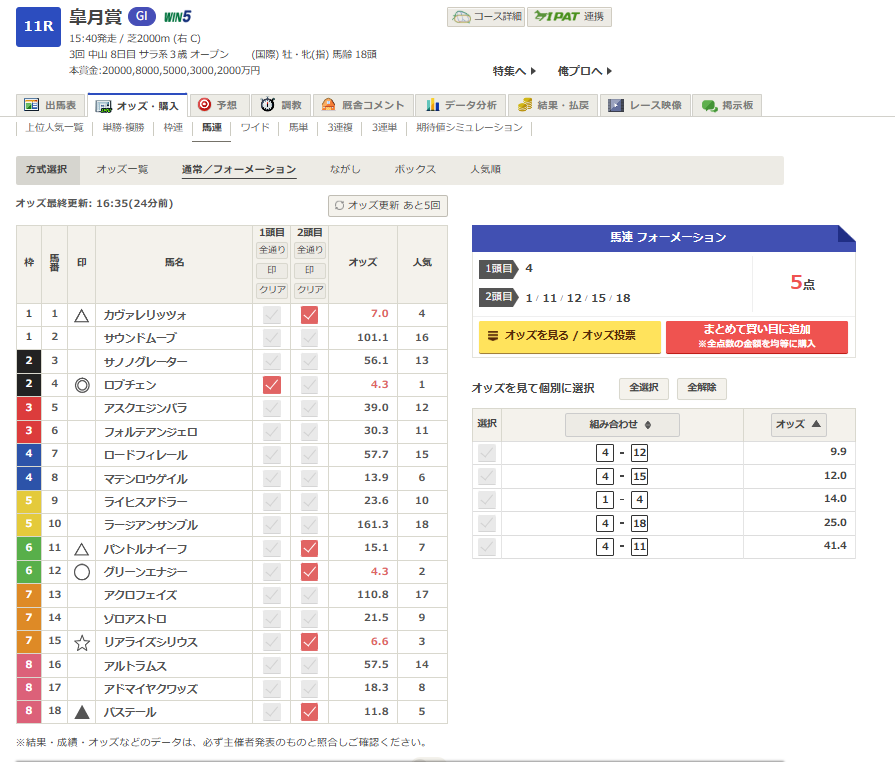Select the ボックス betting method tab
This screenshot has height=762, width=895.
click(415, 170)
